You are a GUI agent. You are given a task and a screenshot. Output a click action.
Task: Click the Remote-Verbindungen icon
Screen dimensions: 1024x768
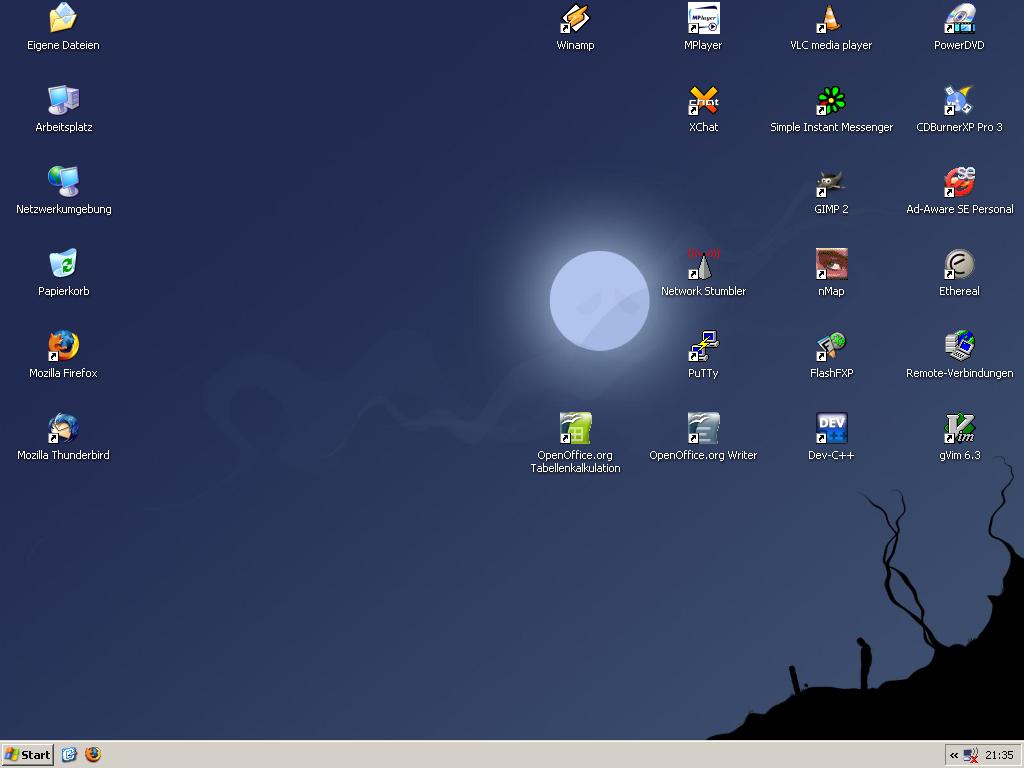pos(959,346)
